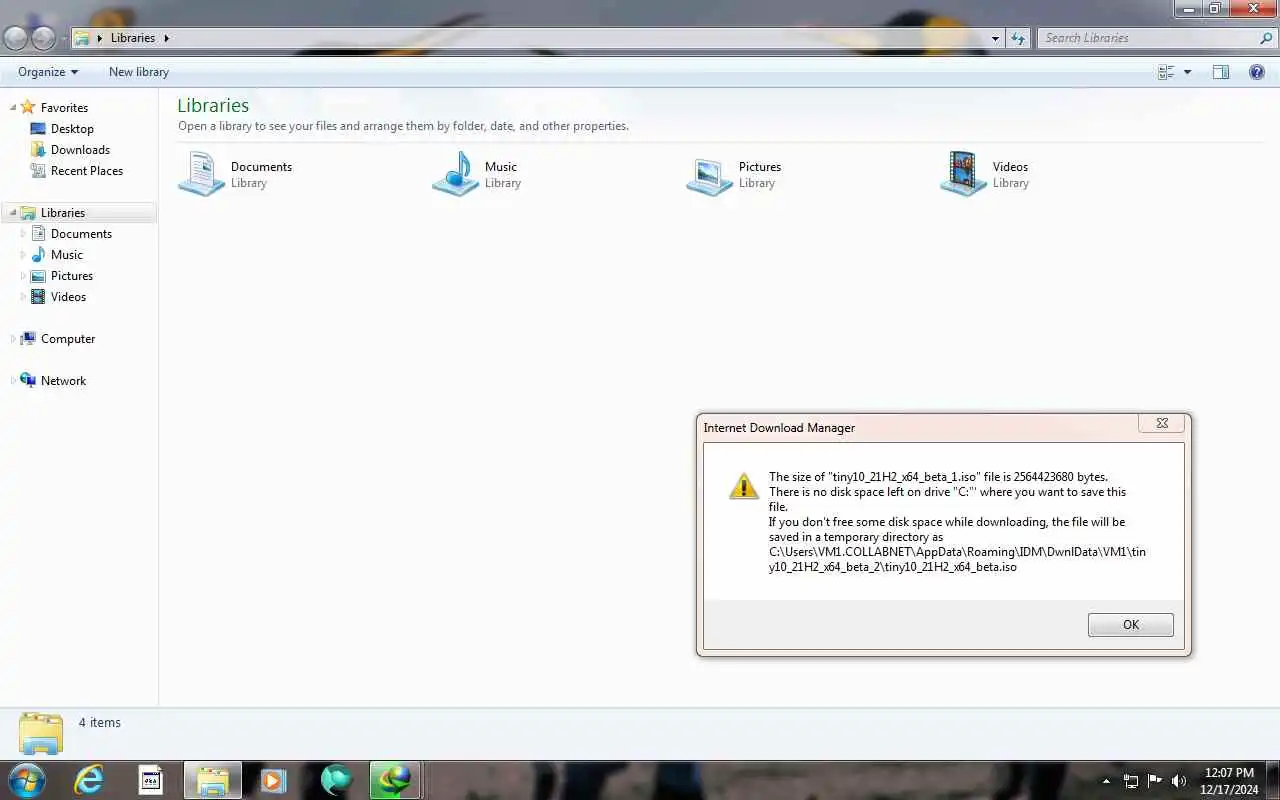Select Libraries in the navigation pane
The height and width of the screenshot is (800, 1280).
63,213
